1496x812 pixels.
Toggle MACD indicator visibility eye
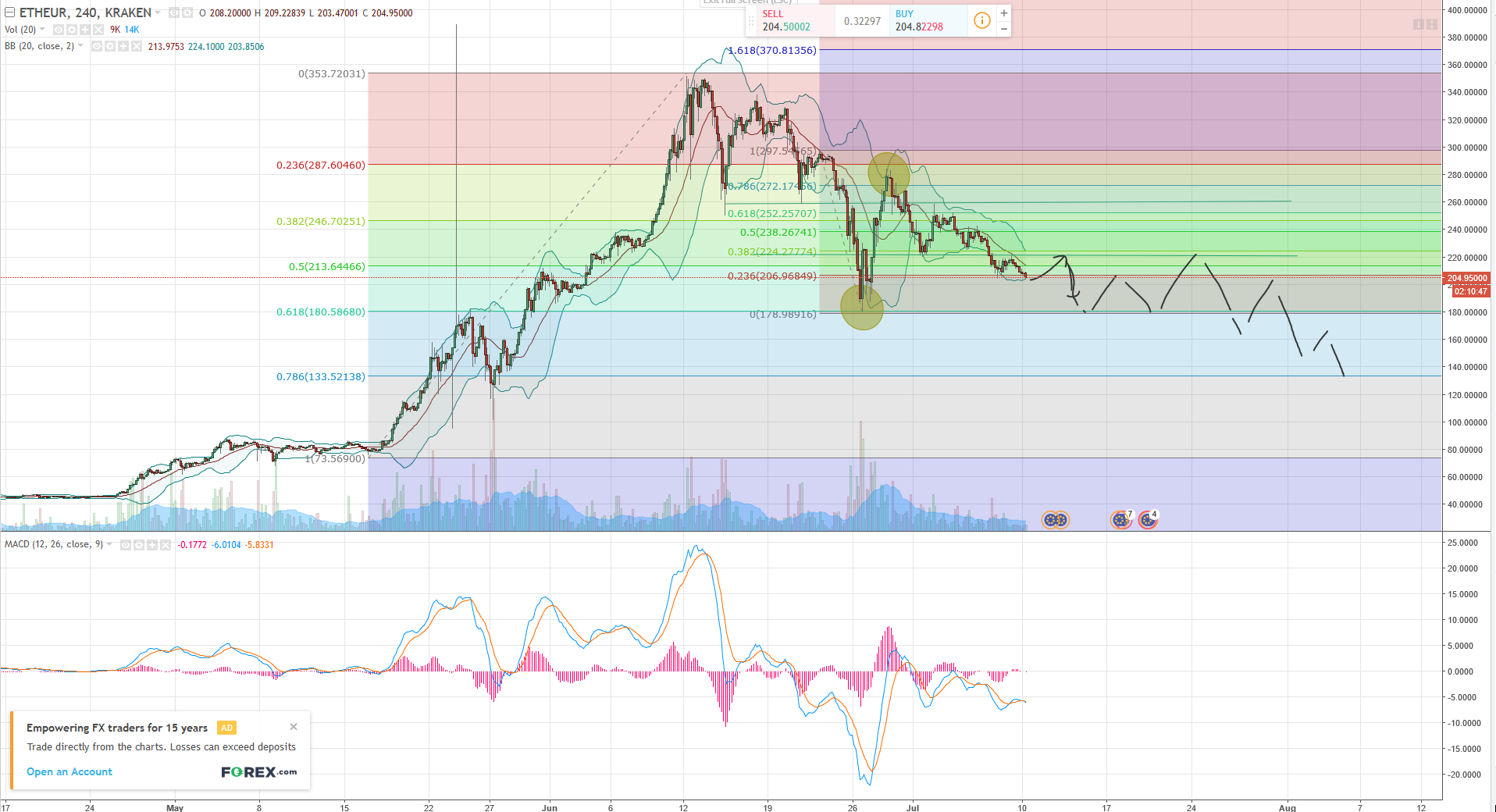(x=126, y=545)
